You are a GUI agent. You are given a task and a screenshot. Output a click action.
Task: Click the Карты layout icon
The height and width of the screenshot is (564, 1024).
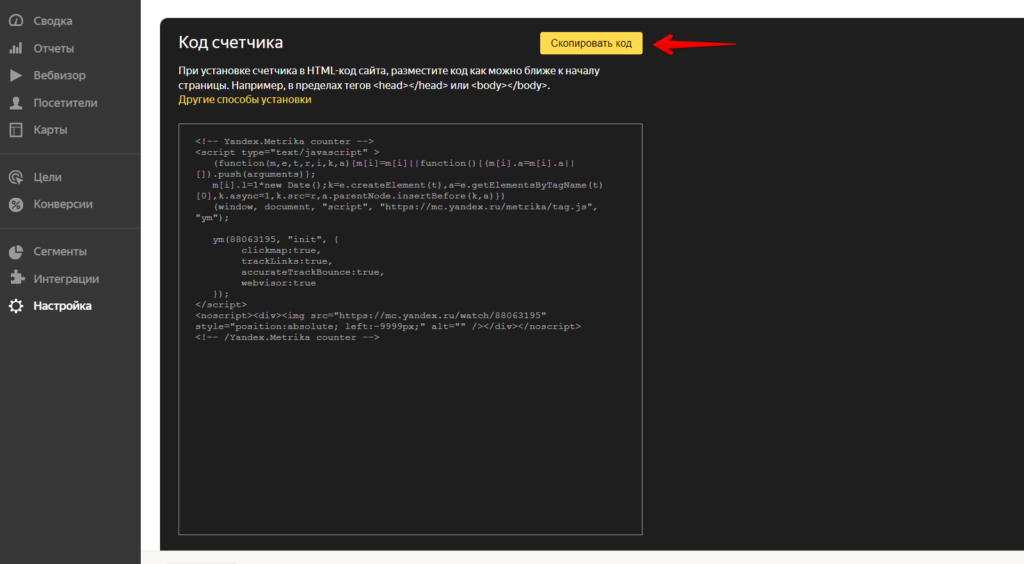[16, 130]
